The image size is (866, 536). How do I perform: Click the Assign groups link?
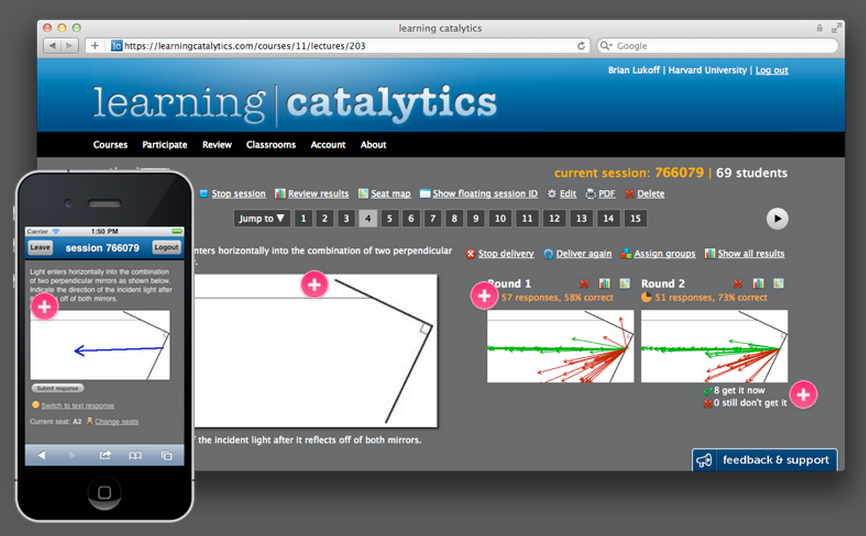tap(665, 254)
